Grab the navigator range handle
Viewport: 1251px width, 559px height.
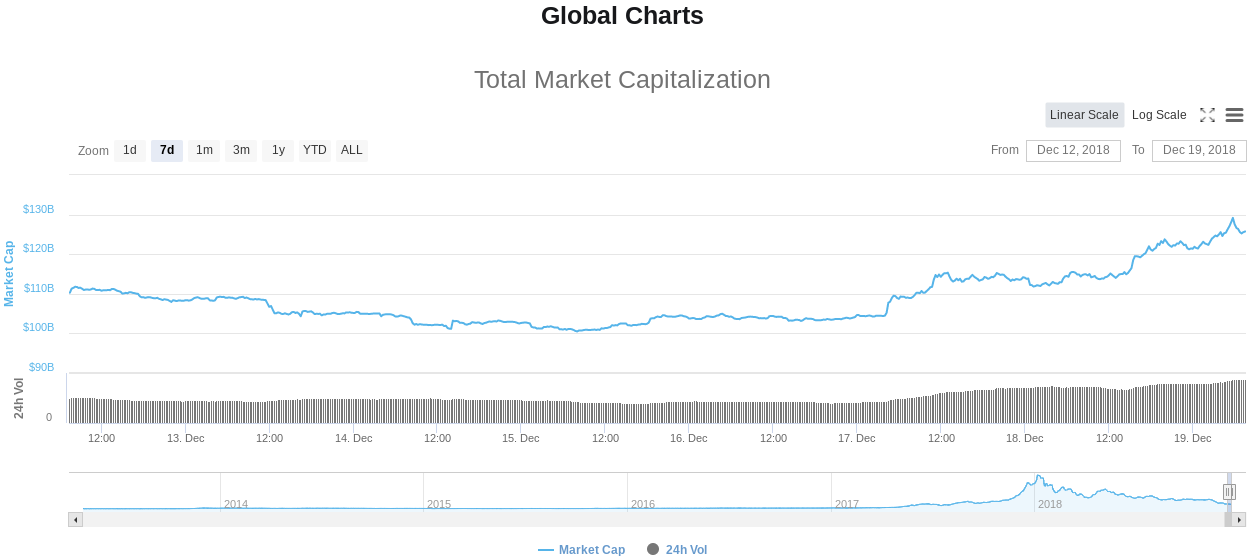(1229, 492)
